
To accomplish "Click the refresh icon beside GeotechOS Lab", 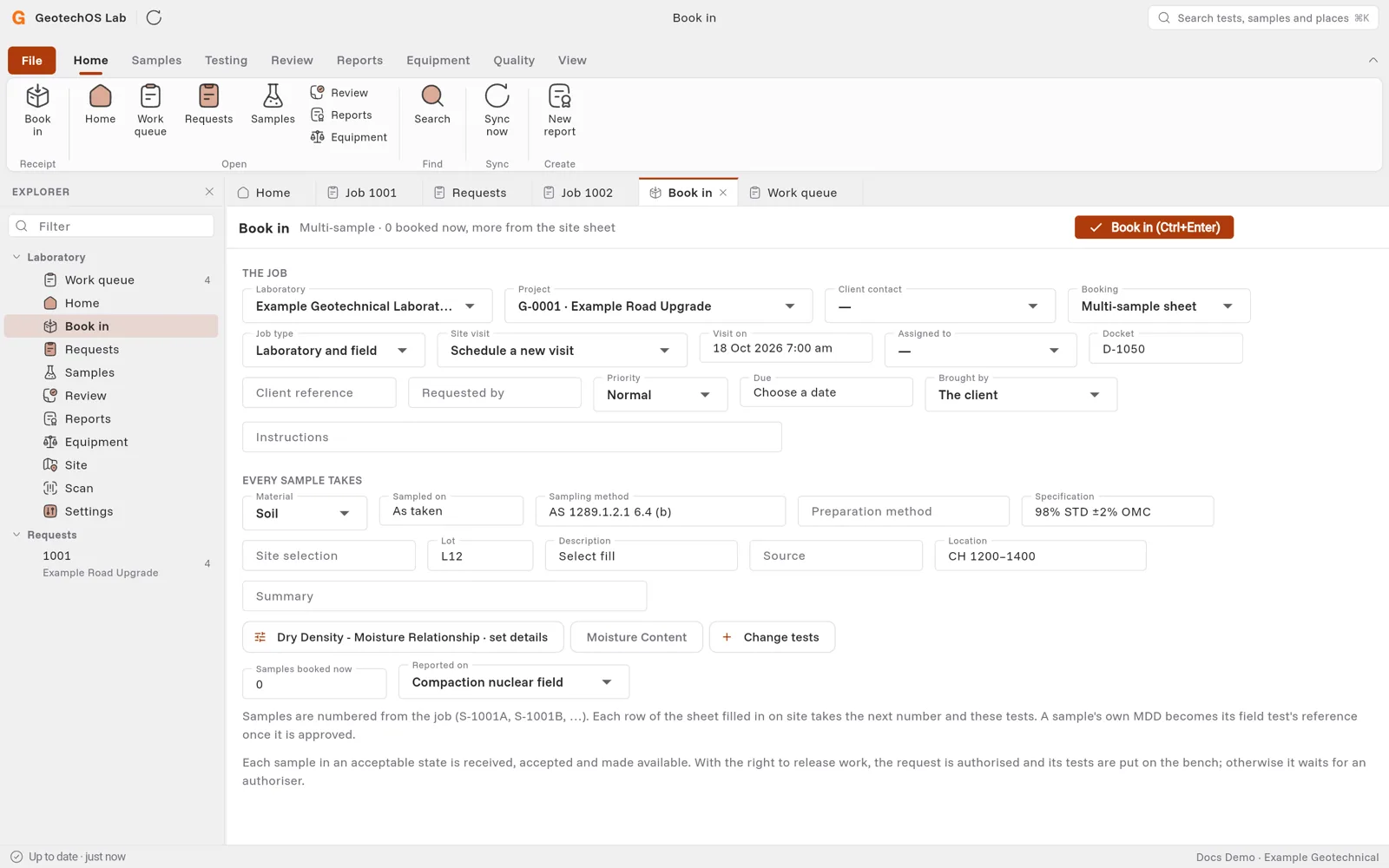I will click(154, 17).
